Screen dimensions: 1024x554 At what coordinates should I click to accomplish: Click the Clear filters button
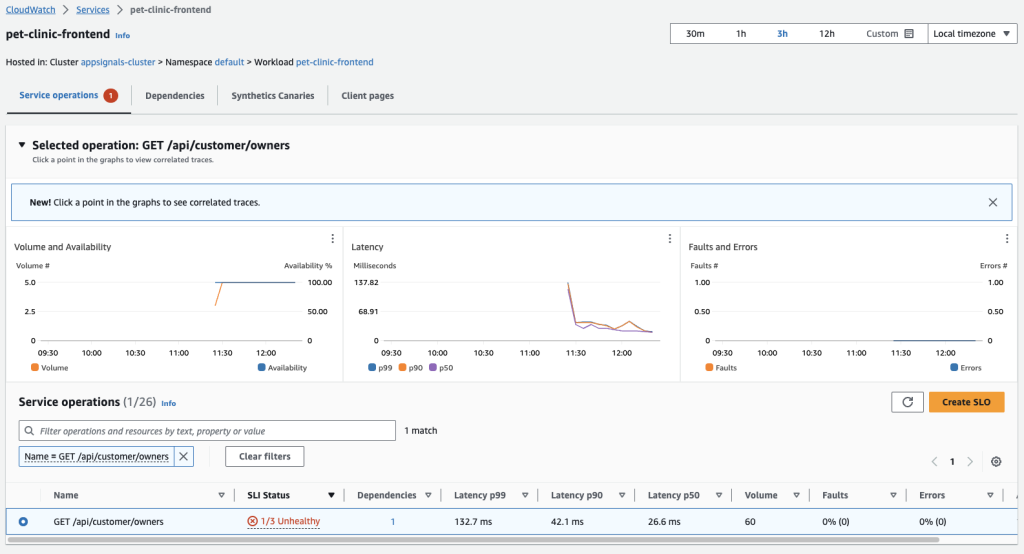[x=264, y=456]
